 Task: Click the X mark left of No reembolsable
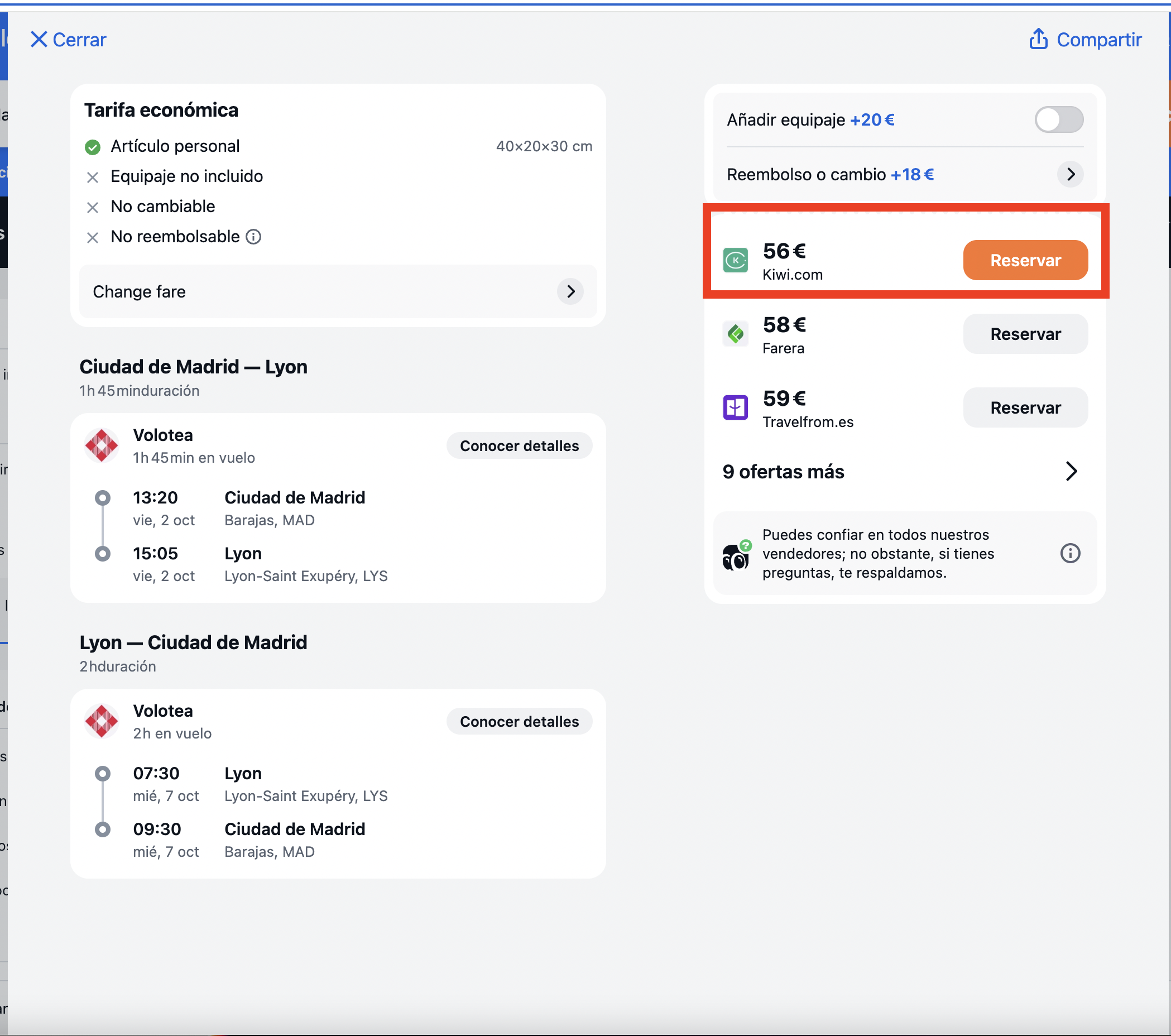(92, 238)
